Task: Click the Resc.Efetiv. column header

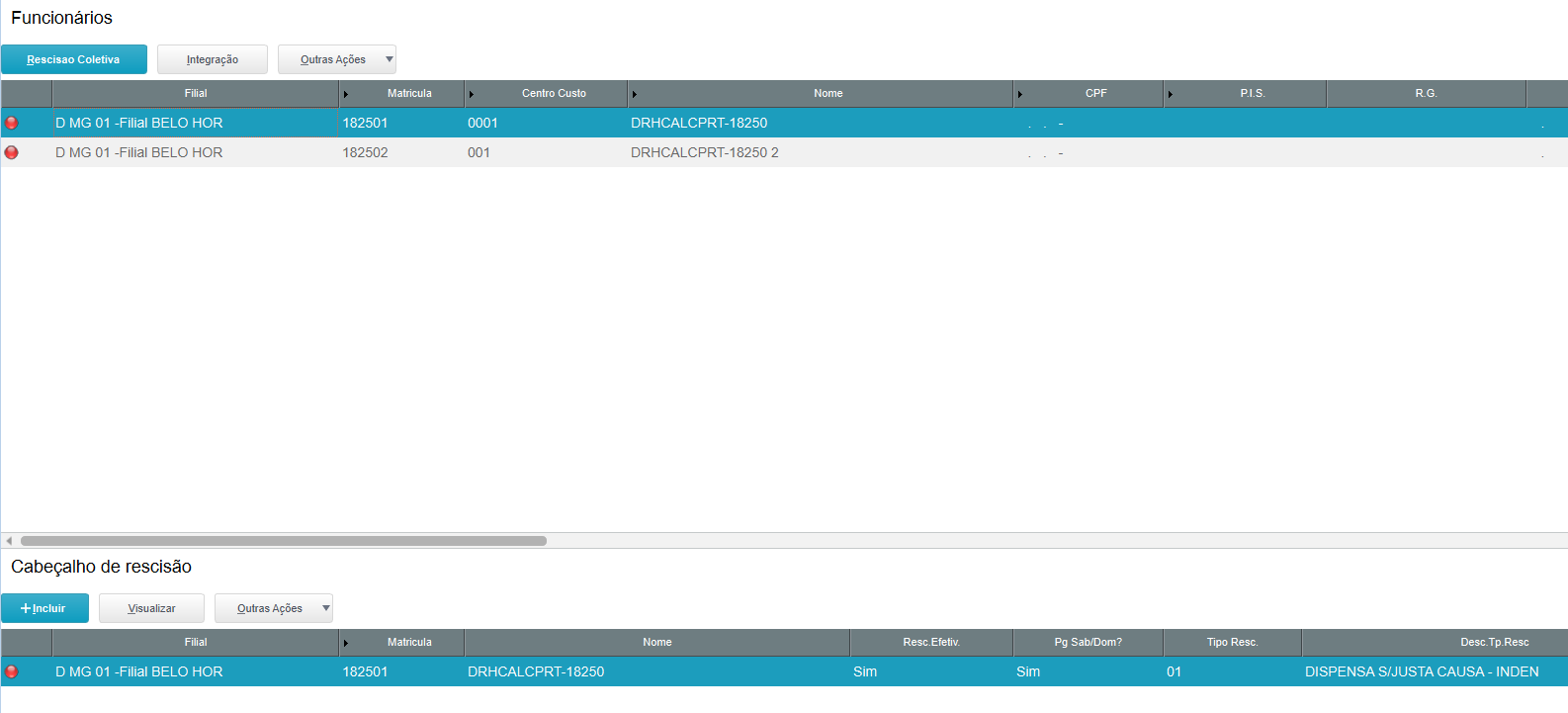Action: (931, 642)
